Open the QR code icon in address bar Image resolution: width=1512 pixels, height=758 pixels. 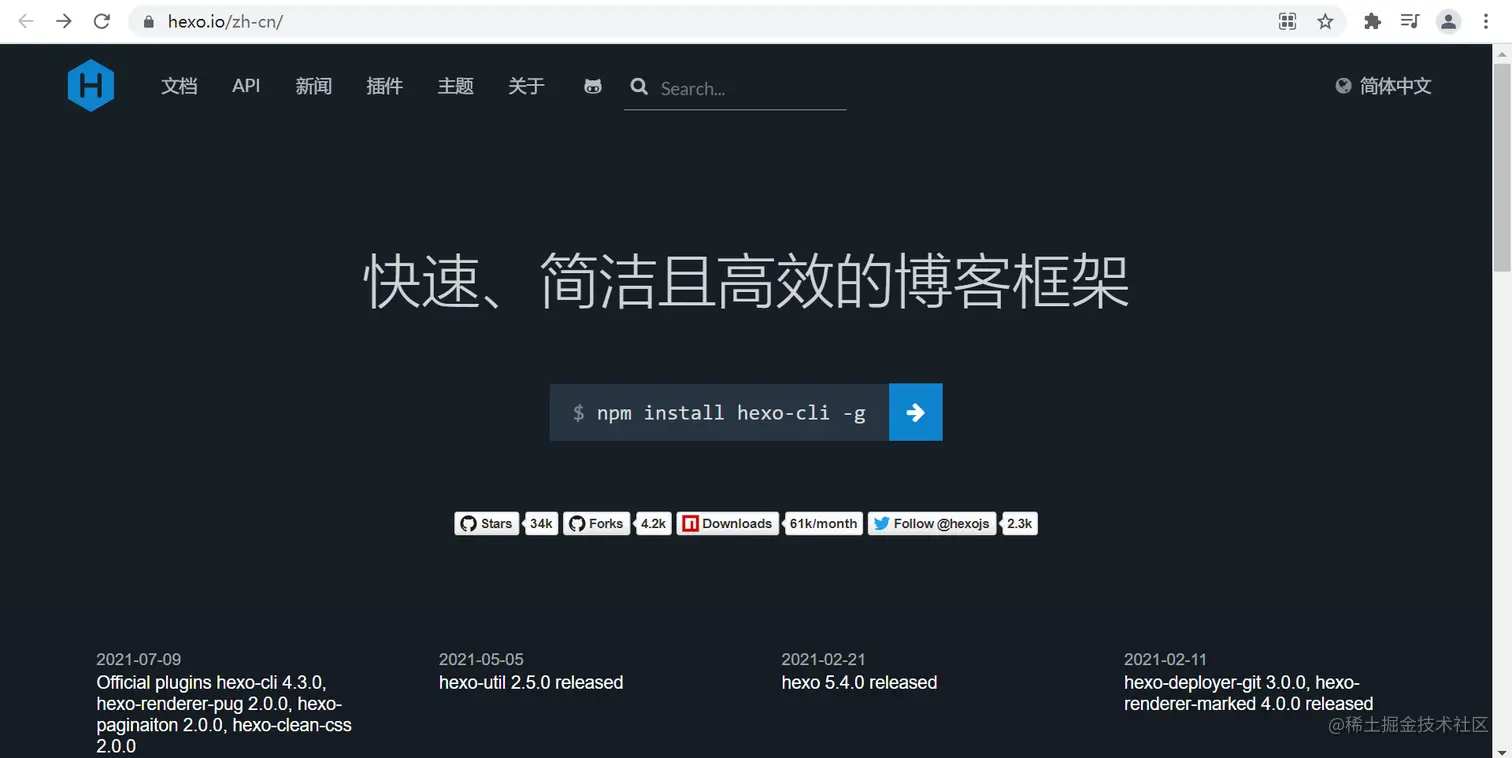tap(1288, 21)
